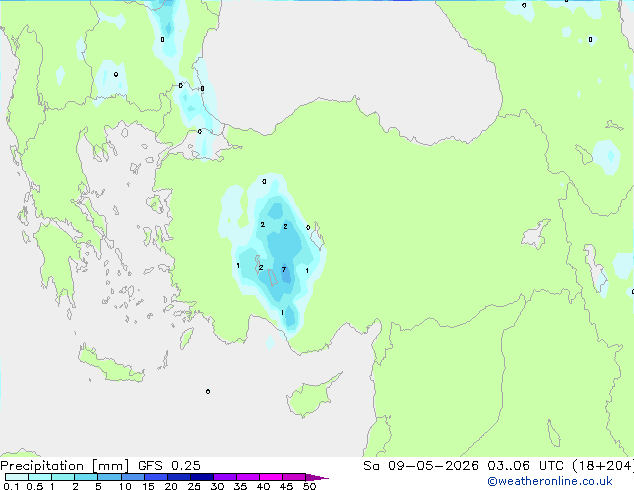Select the 2–5 mm legend color swatch
Screen dimensions: 634x490
86,477
